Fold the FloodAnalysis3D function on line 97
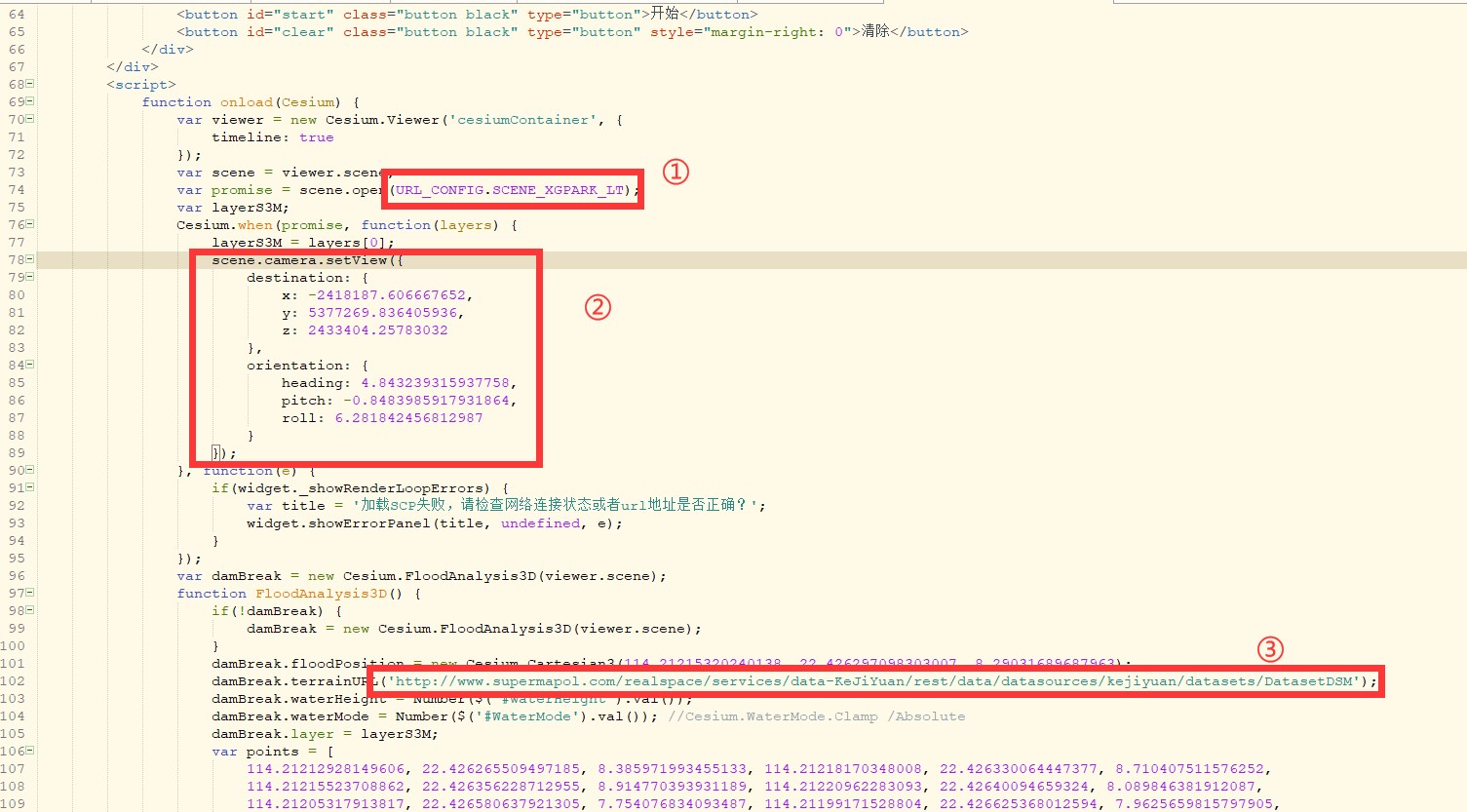1467x812 pixels. [x=30, y=593]
